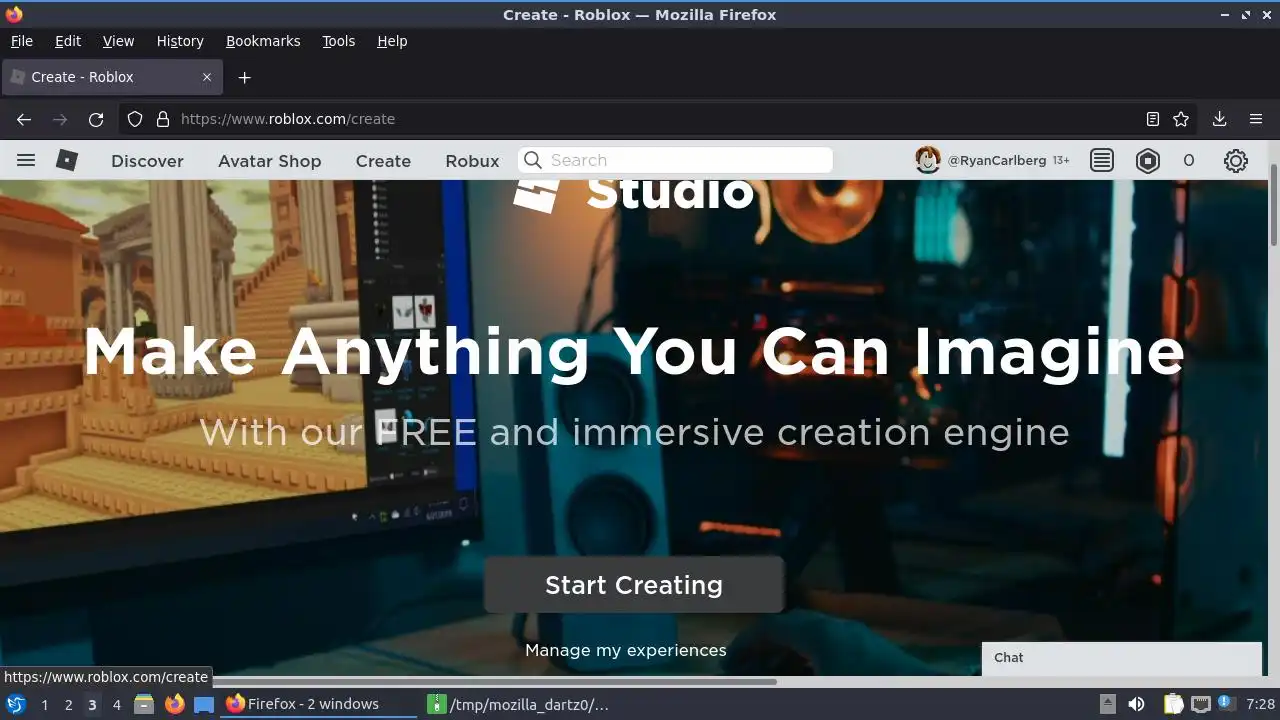Select the Create - Roblox browser tab
This screenshot has width=1280, height=720.
112,77
